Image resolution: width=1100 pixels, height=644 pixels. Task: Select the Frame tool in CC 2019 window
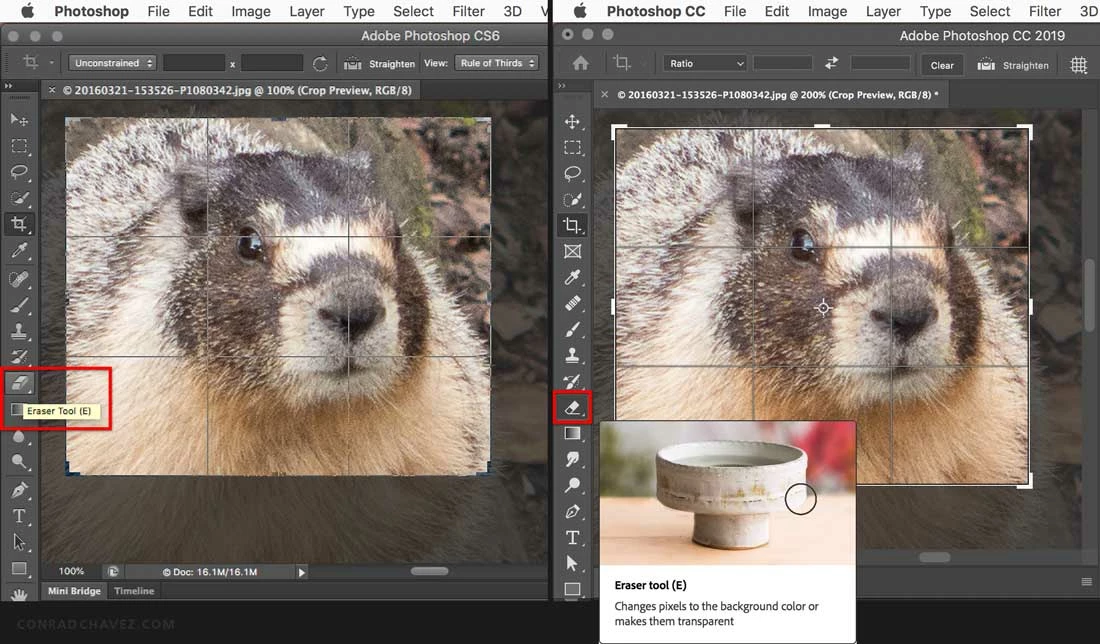[572, 251]
